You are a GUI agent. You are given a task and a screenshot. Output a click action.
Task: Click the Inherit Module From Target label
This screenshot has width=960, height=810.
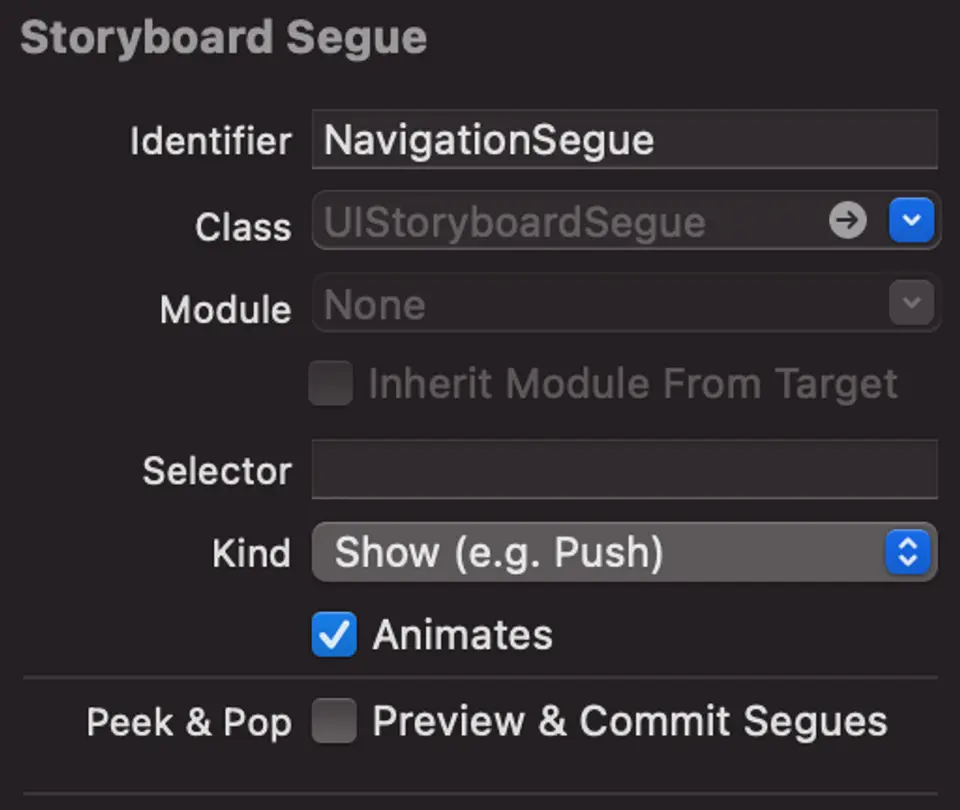[x=633, y=384]
